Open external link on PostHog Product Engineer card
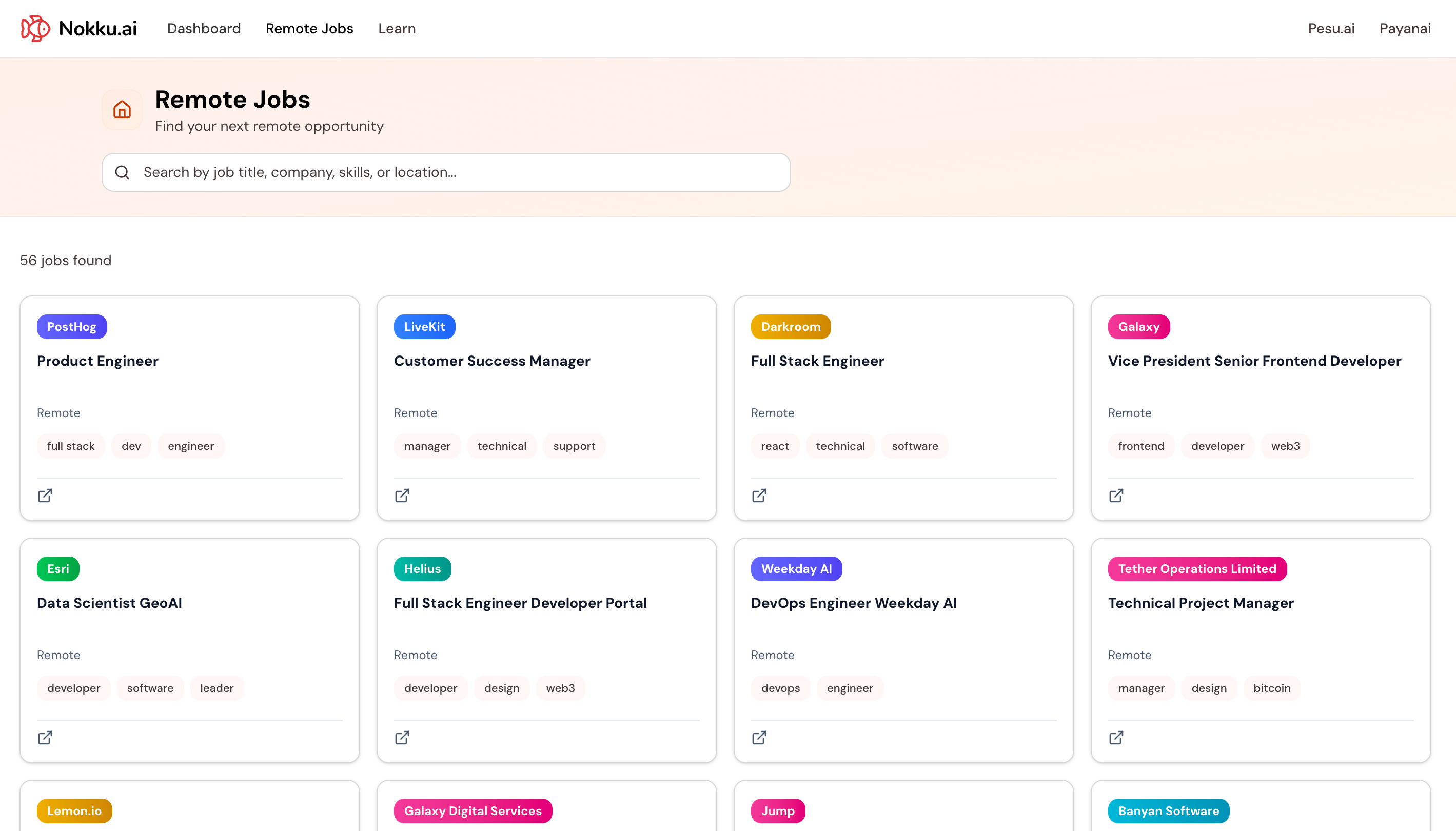The width and height of the screenshot is (1456, 831). click(45, 496)
